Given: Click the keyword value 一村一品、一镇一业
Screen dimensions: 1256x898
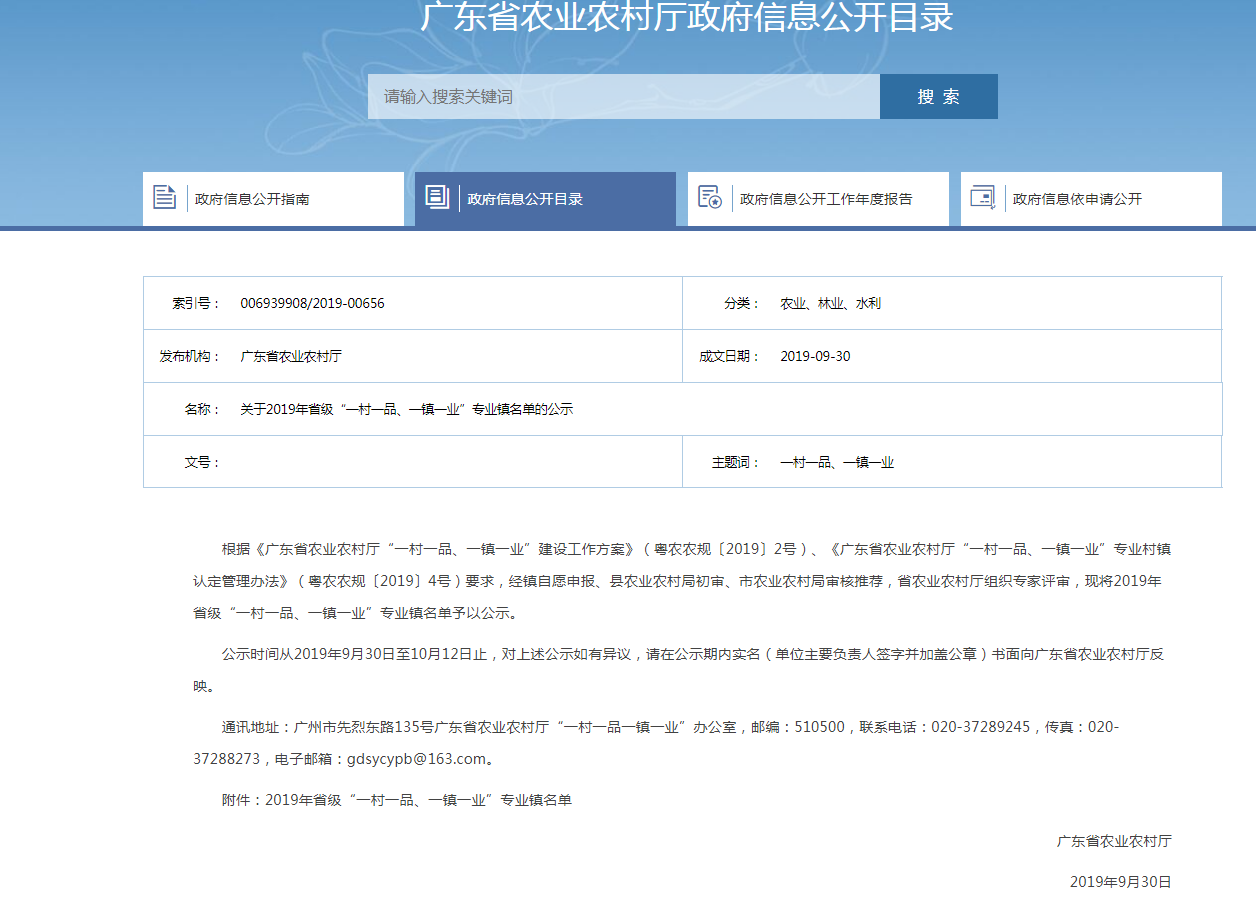Looking at the screenshot, I should (x=837, y=462).
